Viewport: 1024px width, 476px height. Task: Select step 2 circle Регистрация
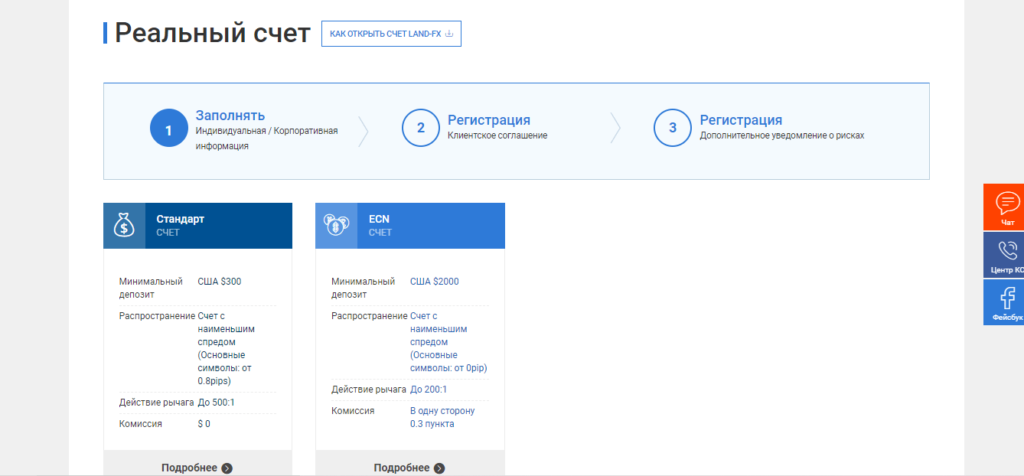click(x=421, y=128)
